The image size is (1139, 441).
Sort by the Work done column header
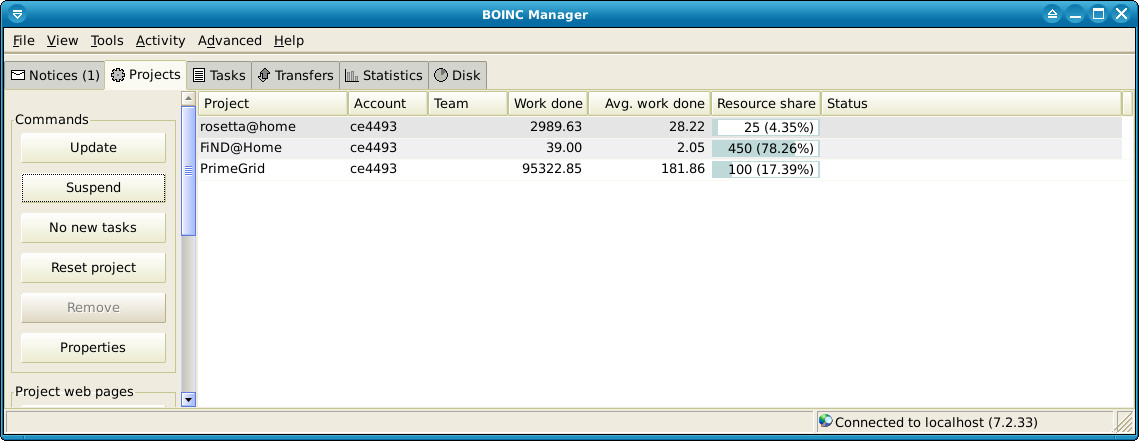pos(548,103)
